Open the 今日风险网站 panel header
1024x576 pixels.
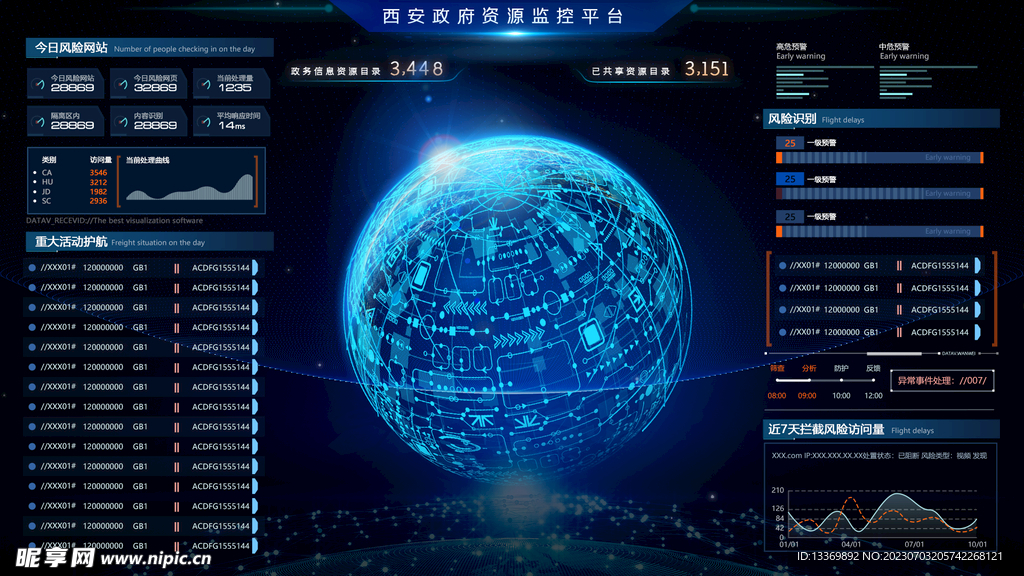[150, 48]
